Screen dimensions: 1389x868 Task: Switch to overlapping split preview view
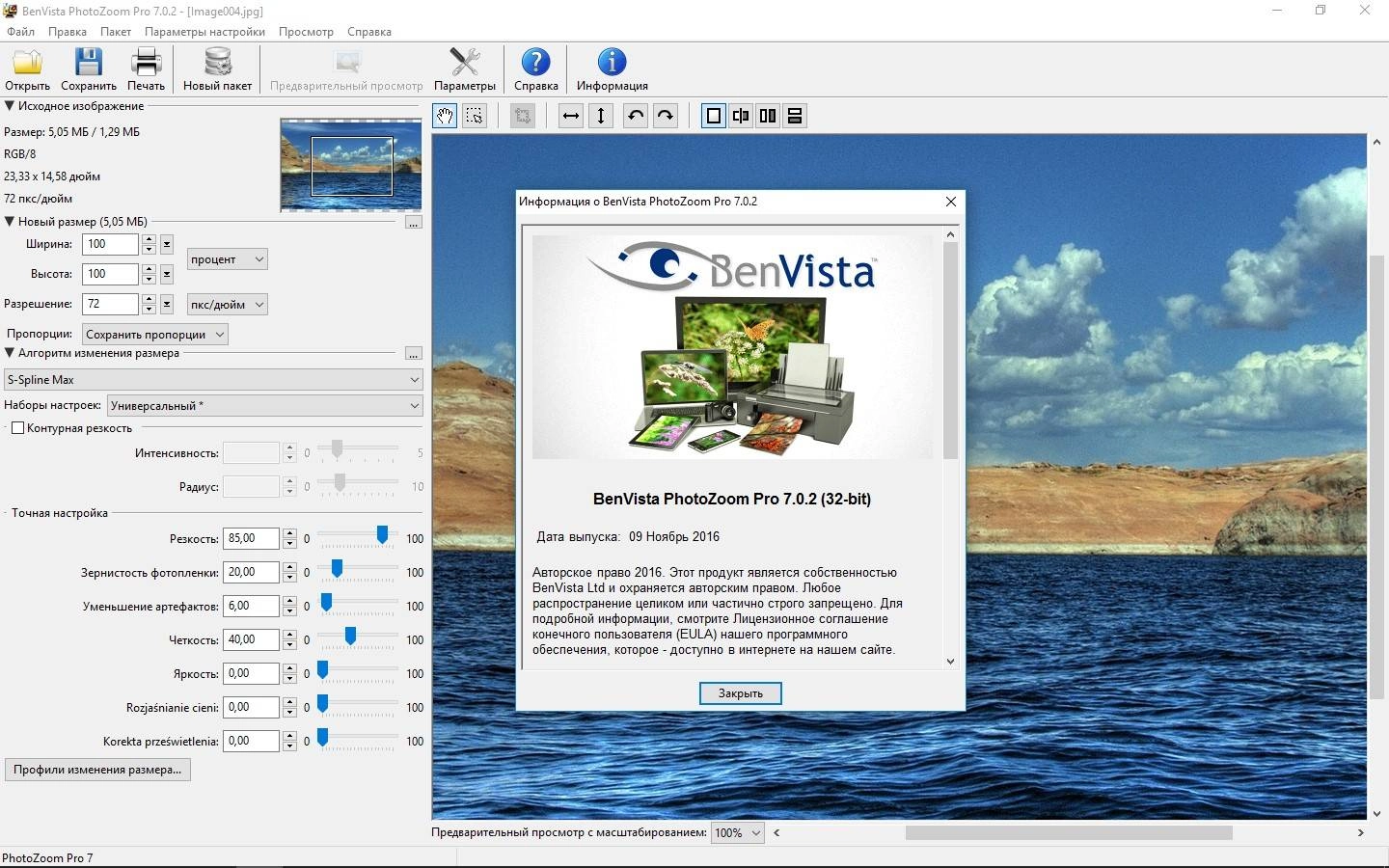point(741,116)
